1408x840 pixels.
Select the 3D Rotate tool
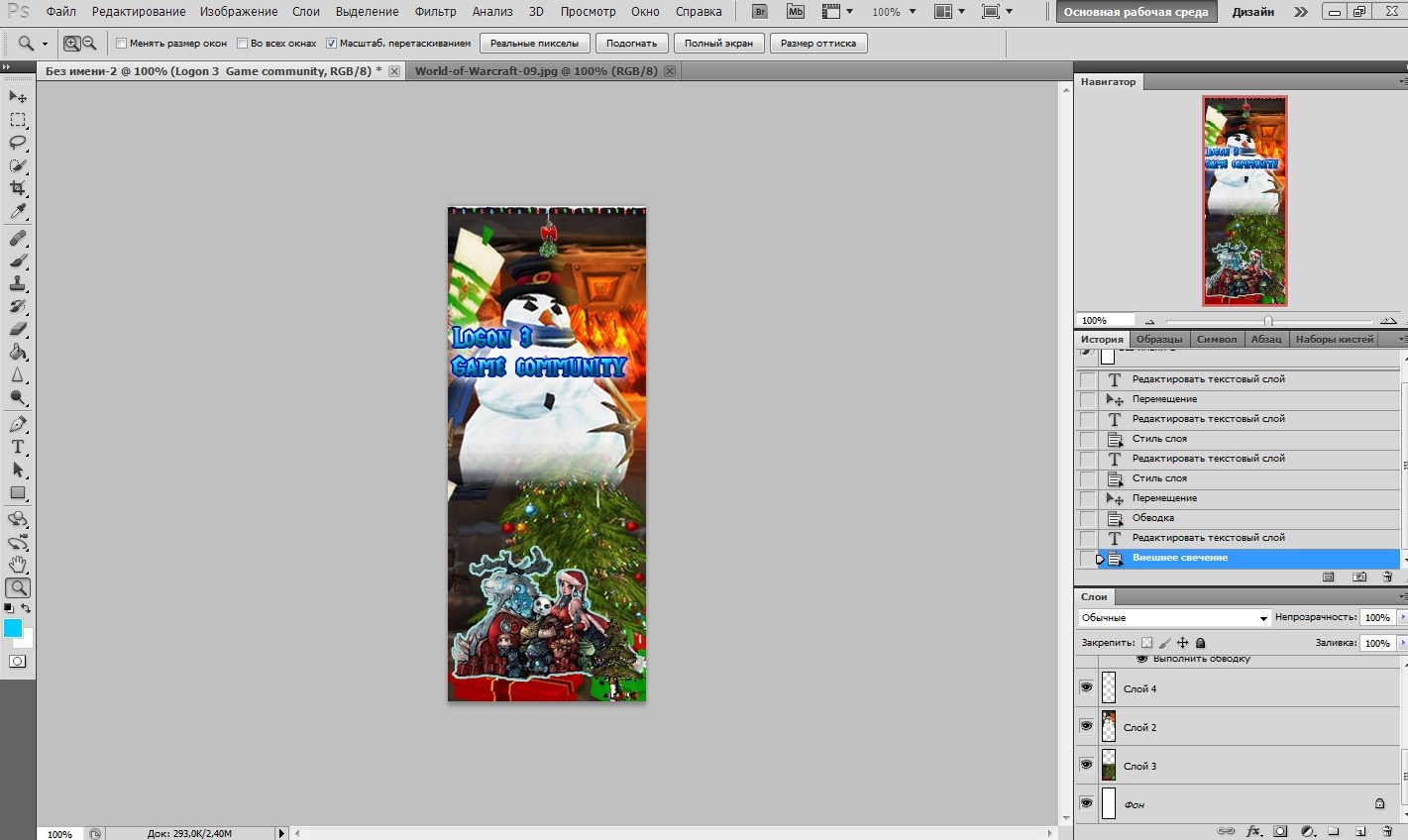tap(18, 519)
